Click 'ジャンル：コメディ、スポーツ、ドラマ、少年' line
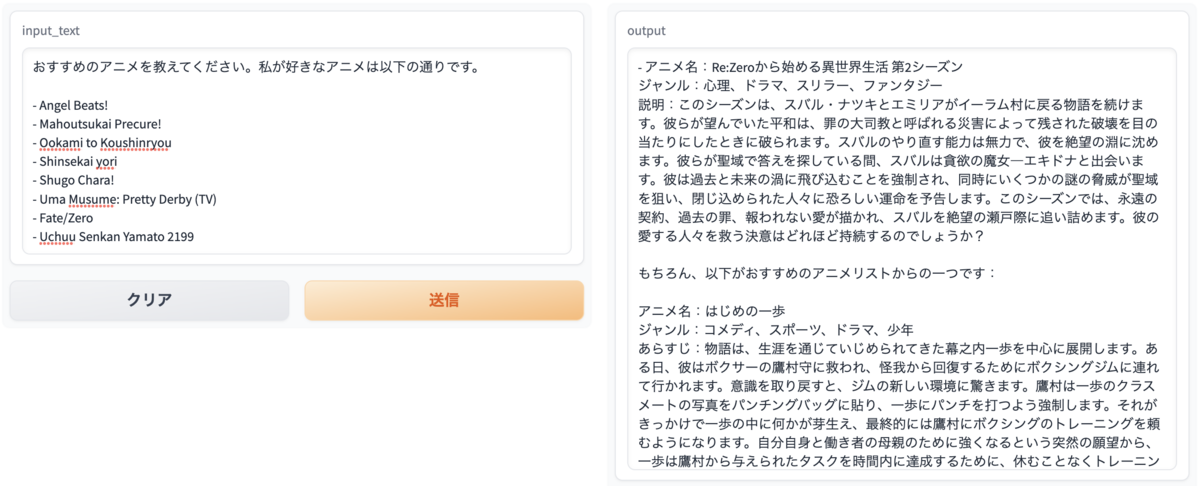This screenshot has width=1200, height=486. (775, 330)
